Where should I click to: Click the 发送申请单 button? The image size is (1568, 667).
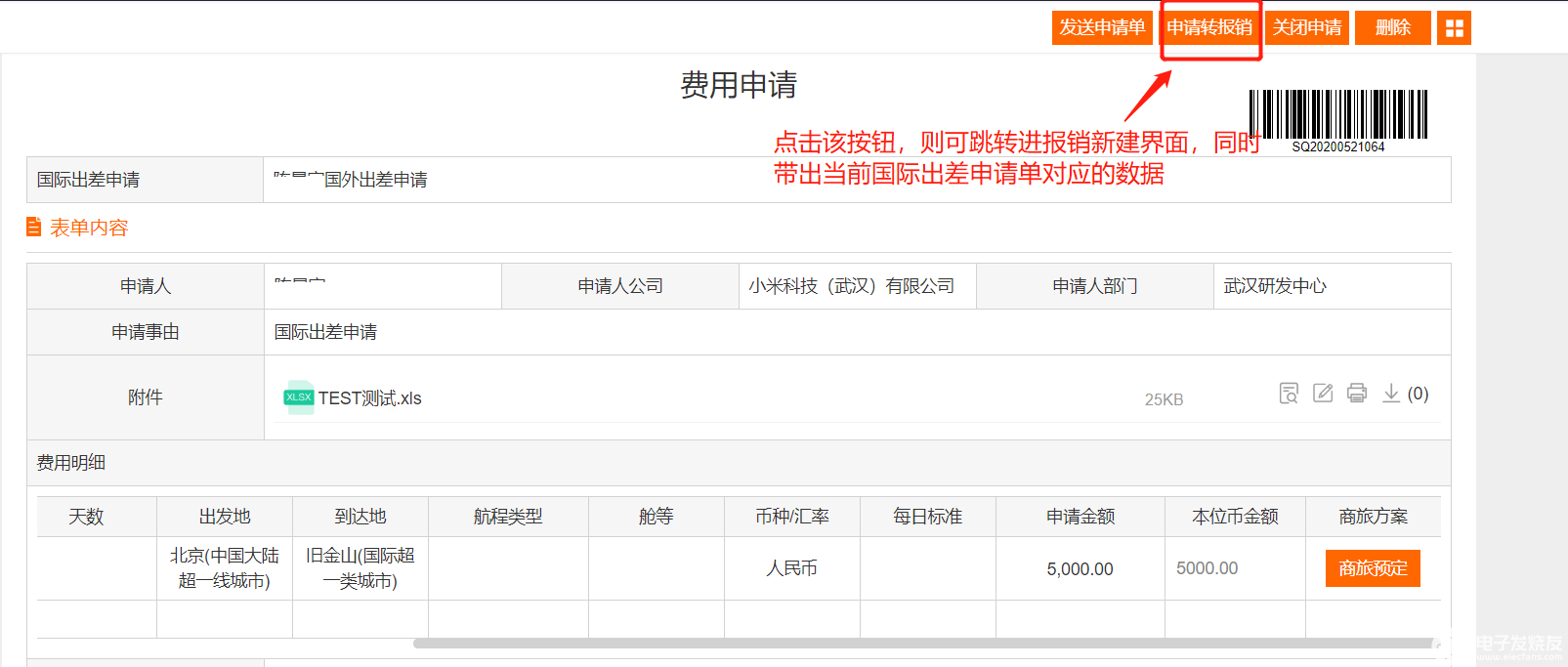[1102, 27]
